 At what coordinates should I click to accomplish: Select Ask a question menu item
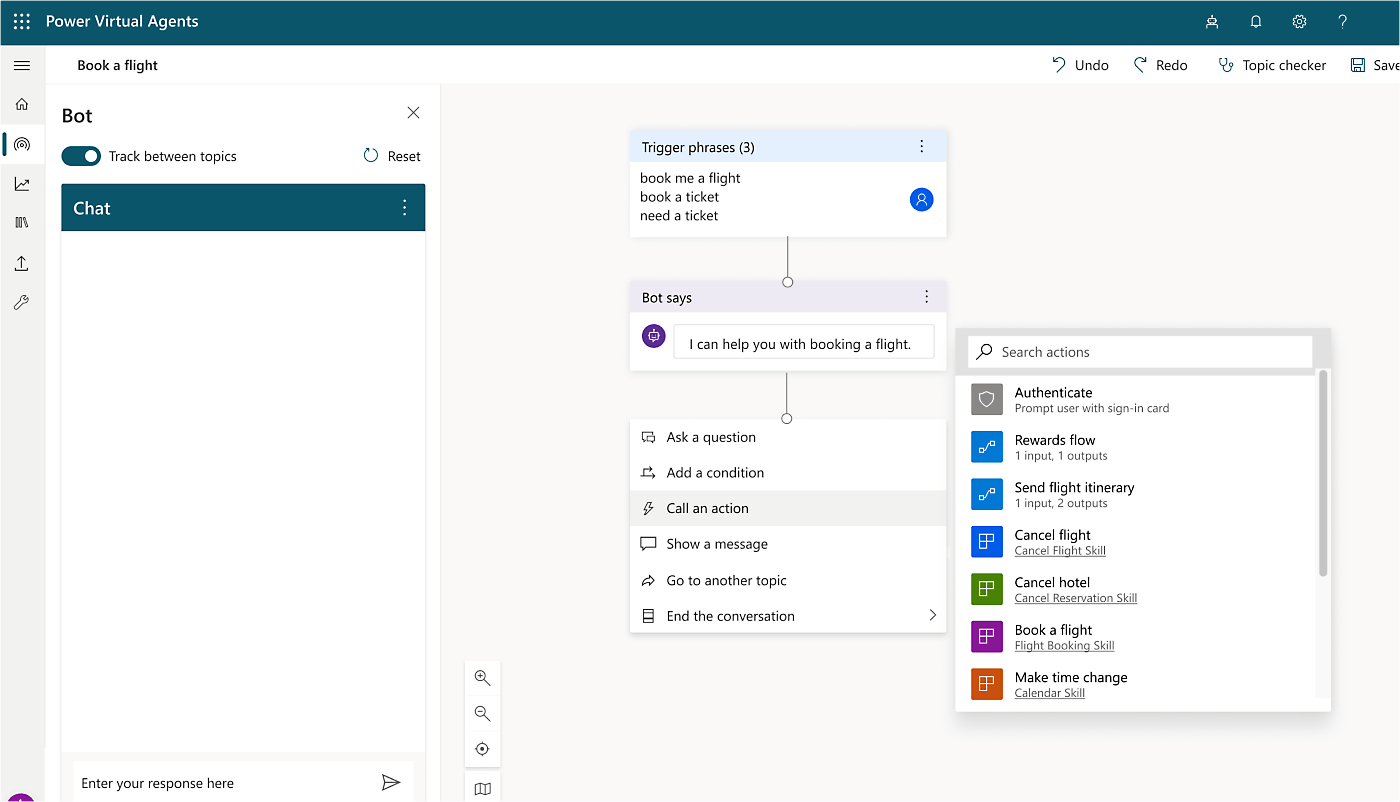(710, 437)
